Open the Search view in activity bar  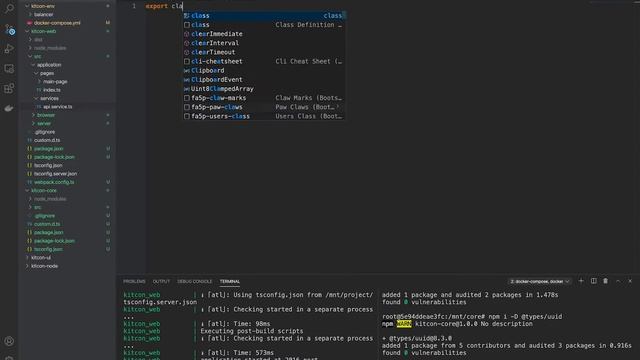(9, 8)
